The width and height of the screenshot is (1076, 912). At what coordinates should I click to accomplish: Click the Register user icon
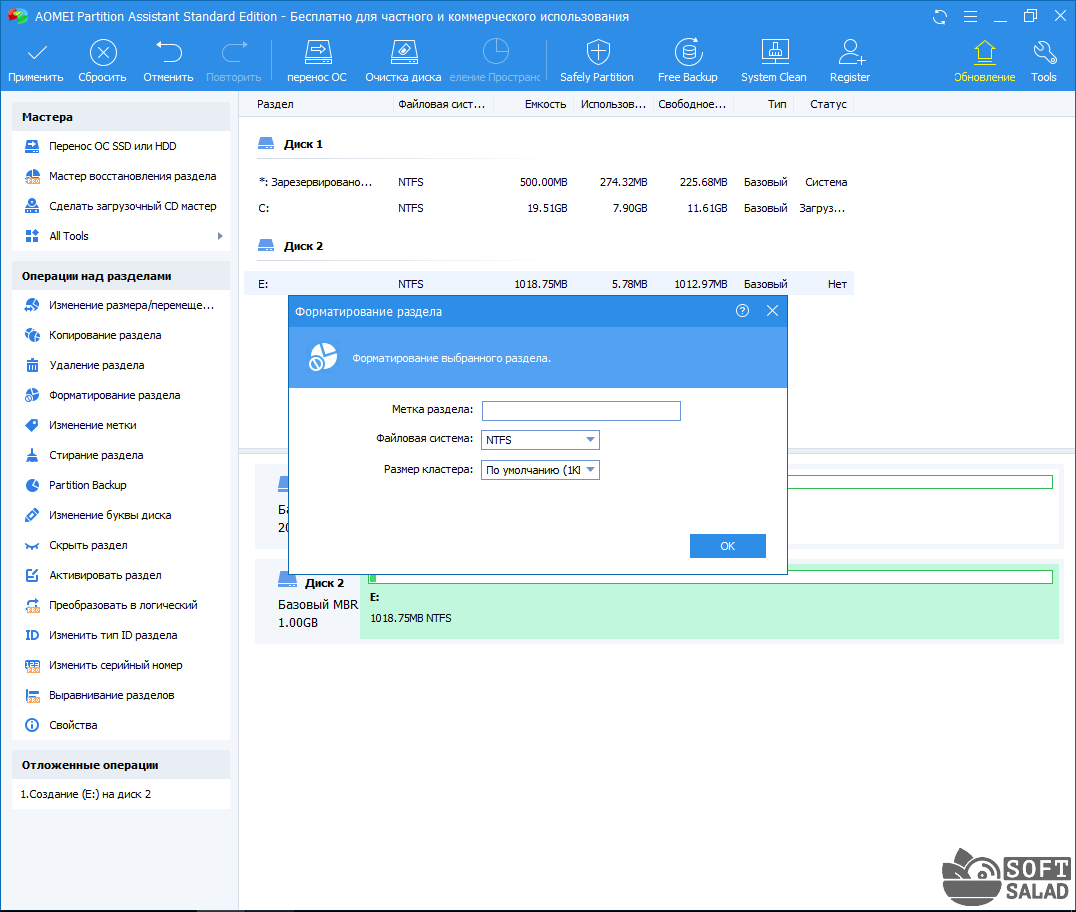pyautogui.click(x=850, y=54)
